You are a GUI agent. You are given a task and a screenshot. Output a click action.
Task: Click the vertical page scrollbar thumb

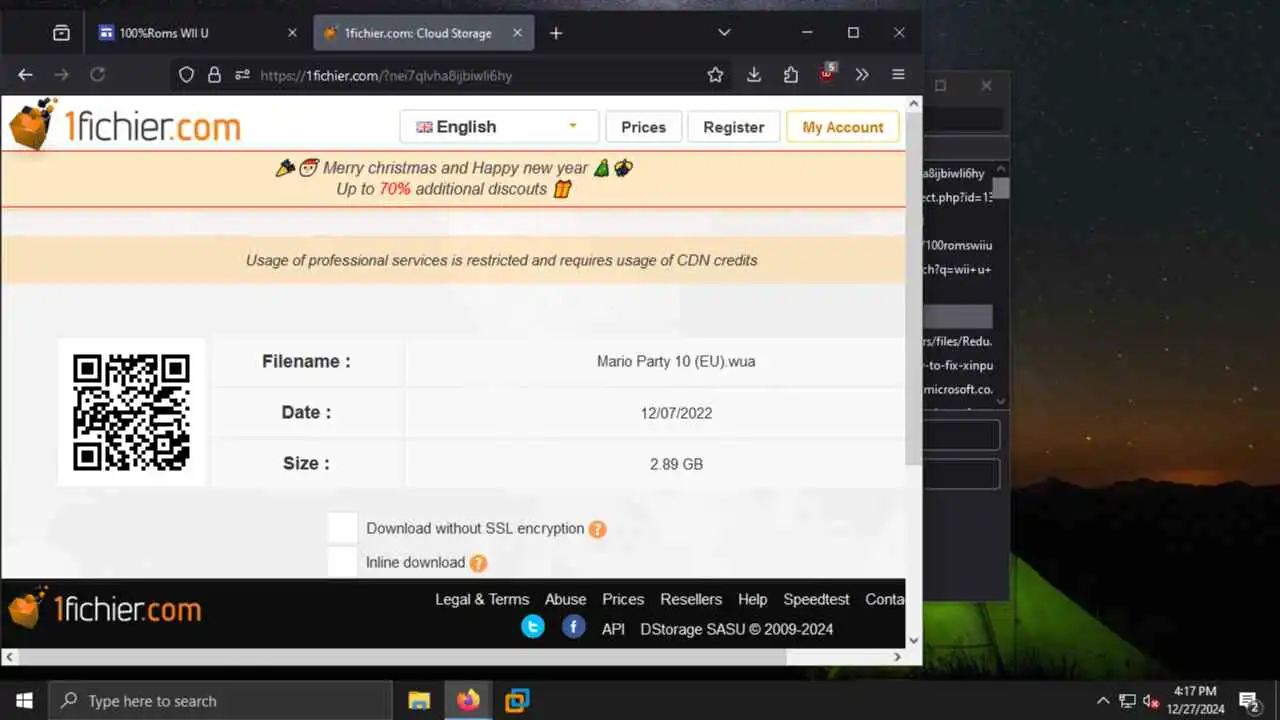pyautogui.click(x=914, y=288)
